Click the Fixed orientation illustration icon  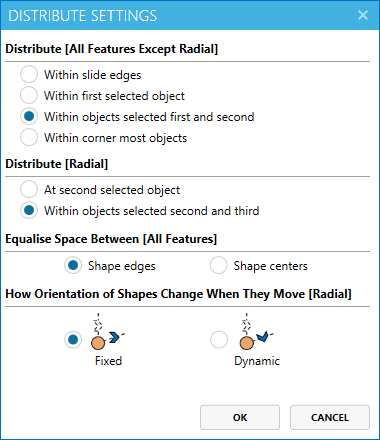[x=108, y=332]
